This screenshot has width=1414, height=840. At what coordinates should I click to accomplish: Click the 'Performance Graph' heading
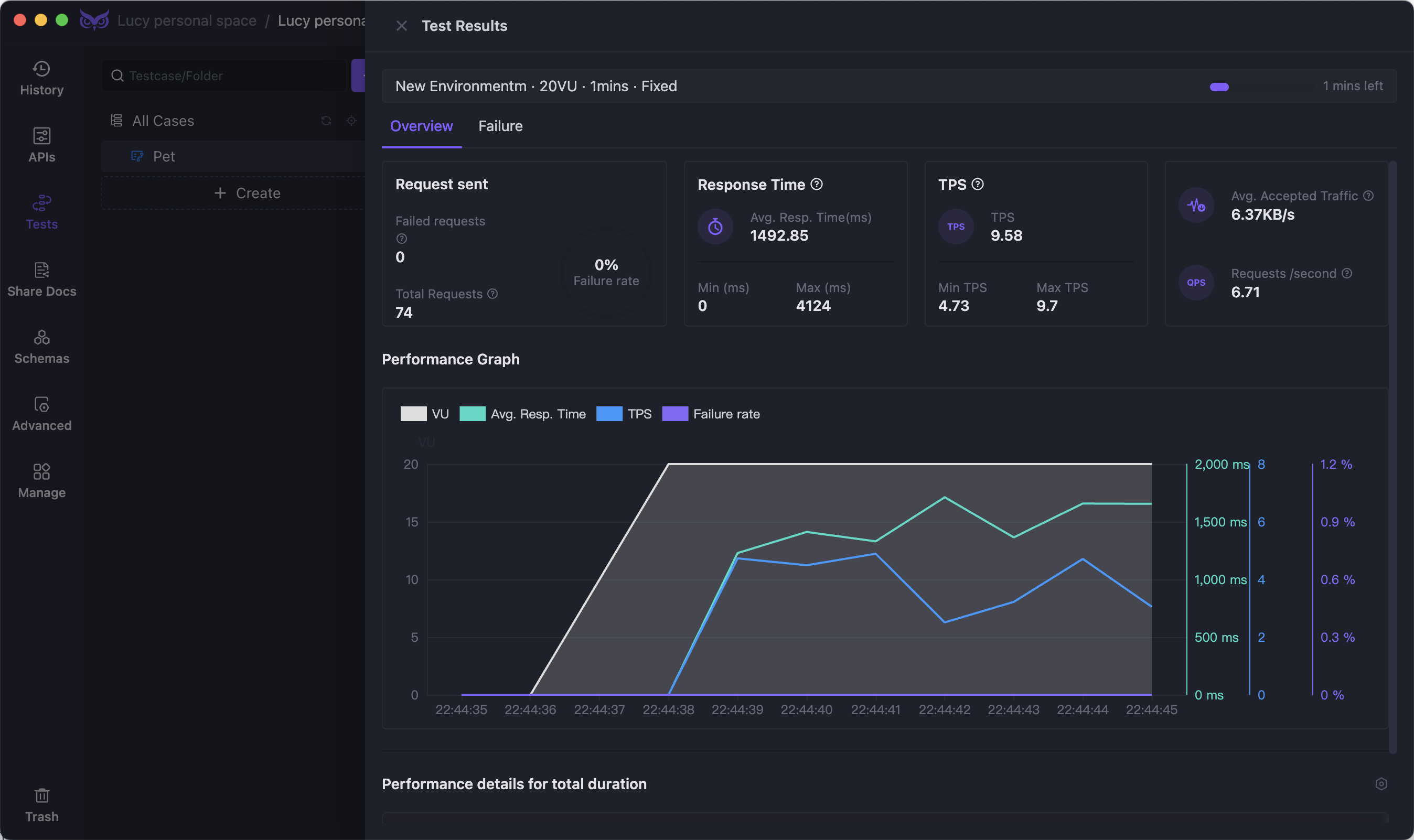click(451, 359)
